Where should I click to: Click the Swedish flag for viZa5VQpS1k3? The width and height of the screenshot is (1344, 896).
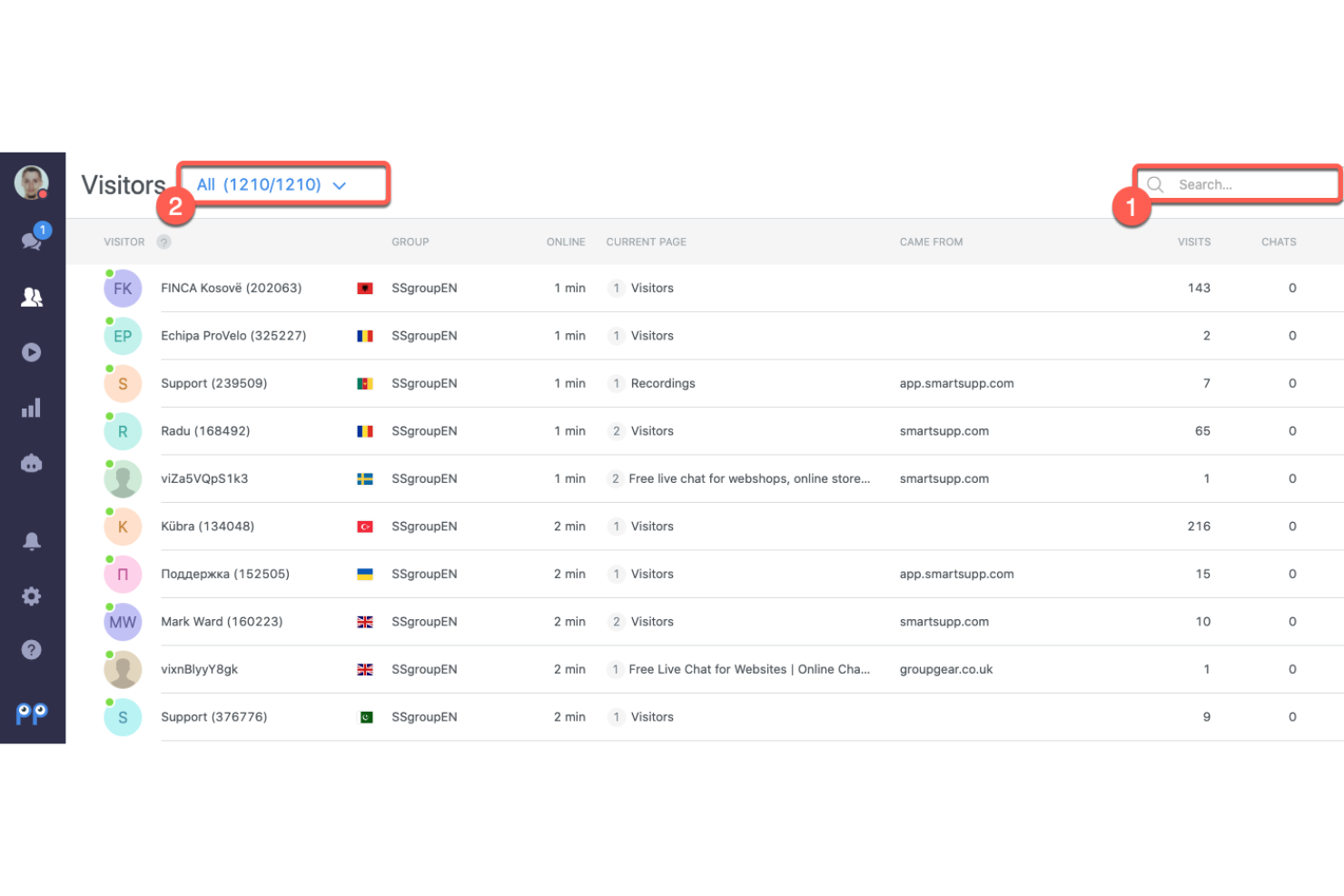coord(365,479)
